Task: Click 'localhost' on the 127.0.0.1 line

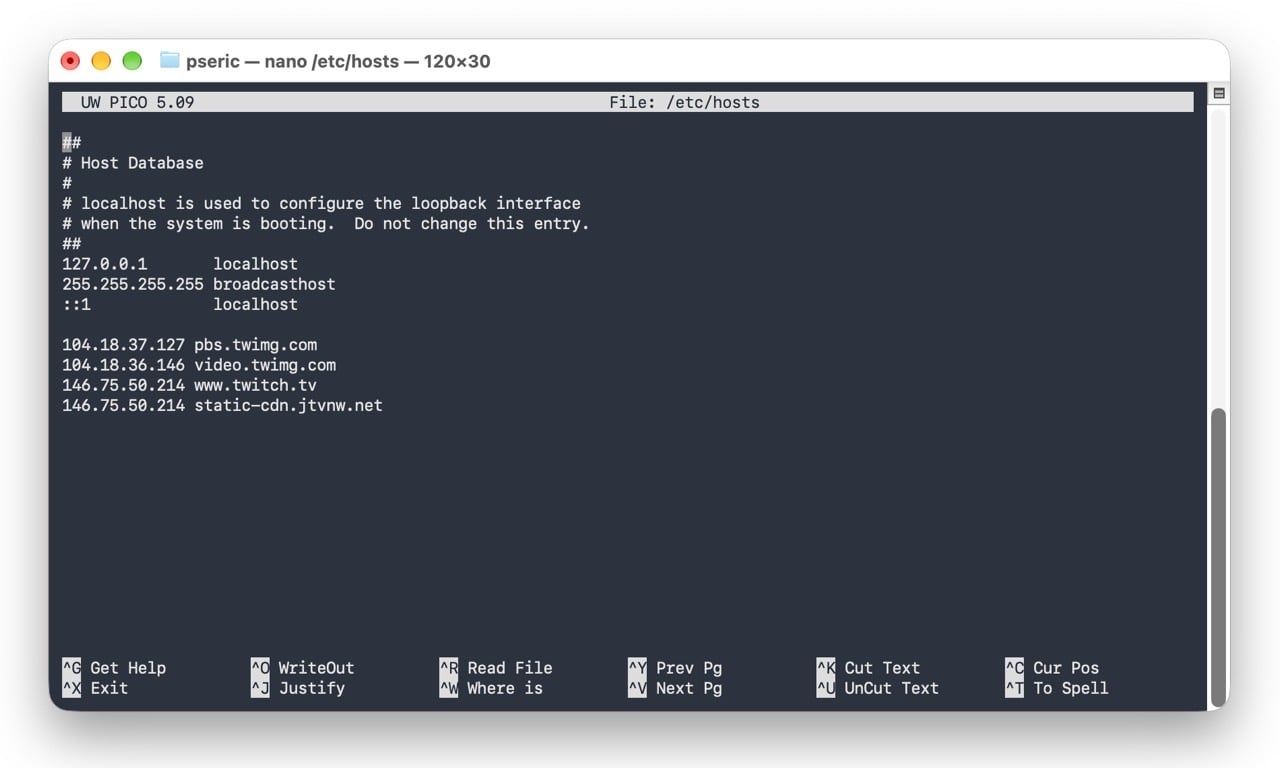Action: (x=255, y=264)
